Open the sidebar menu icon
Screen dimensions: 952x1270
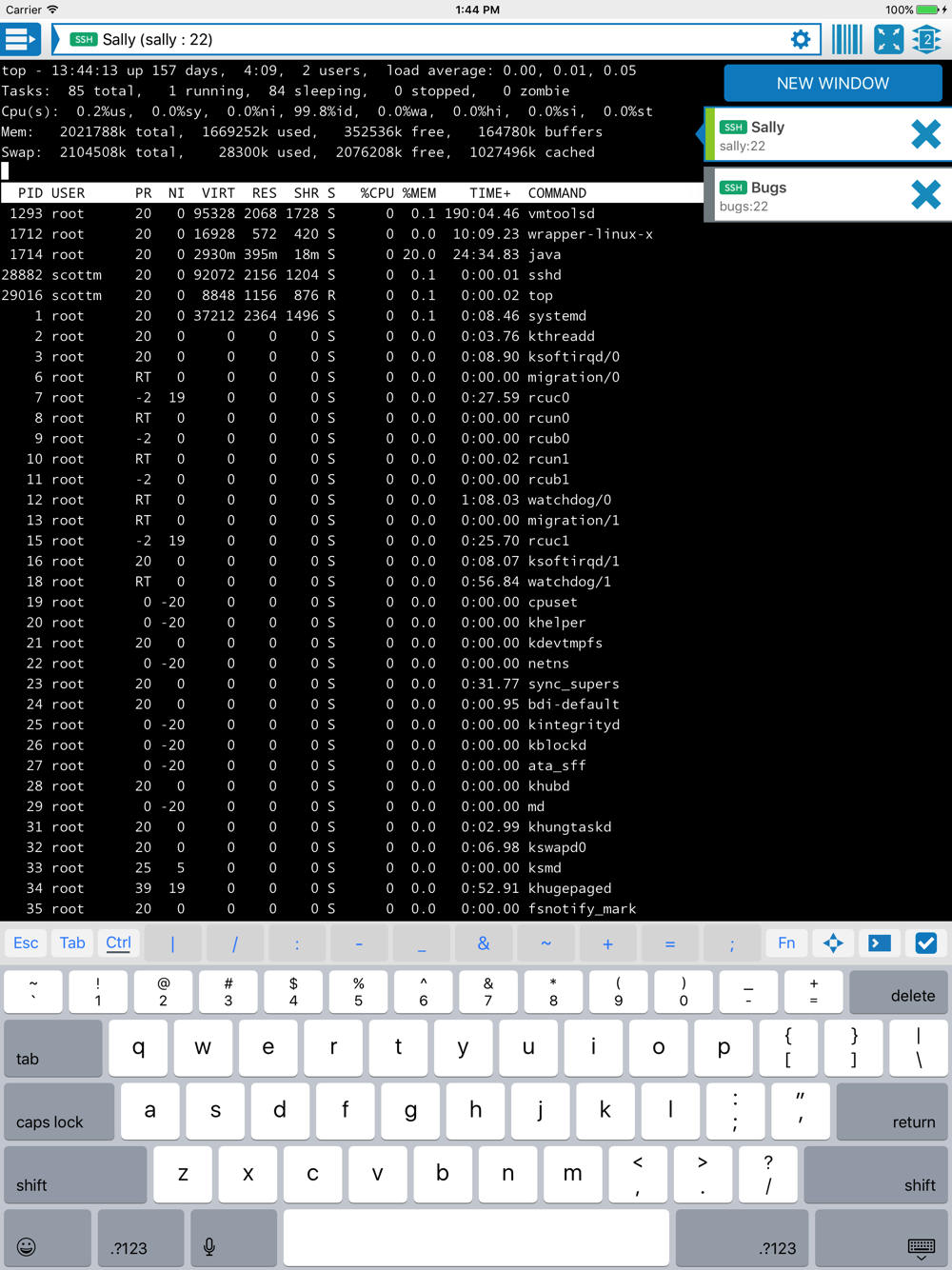pyautogui.click(x=20, y=40)
